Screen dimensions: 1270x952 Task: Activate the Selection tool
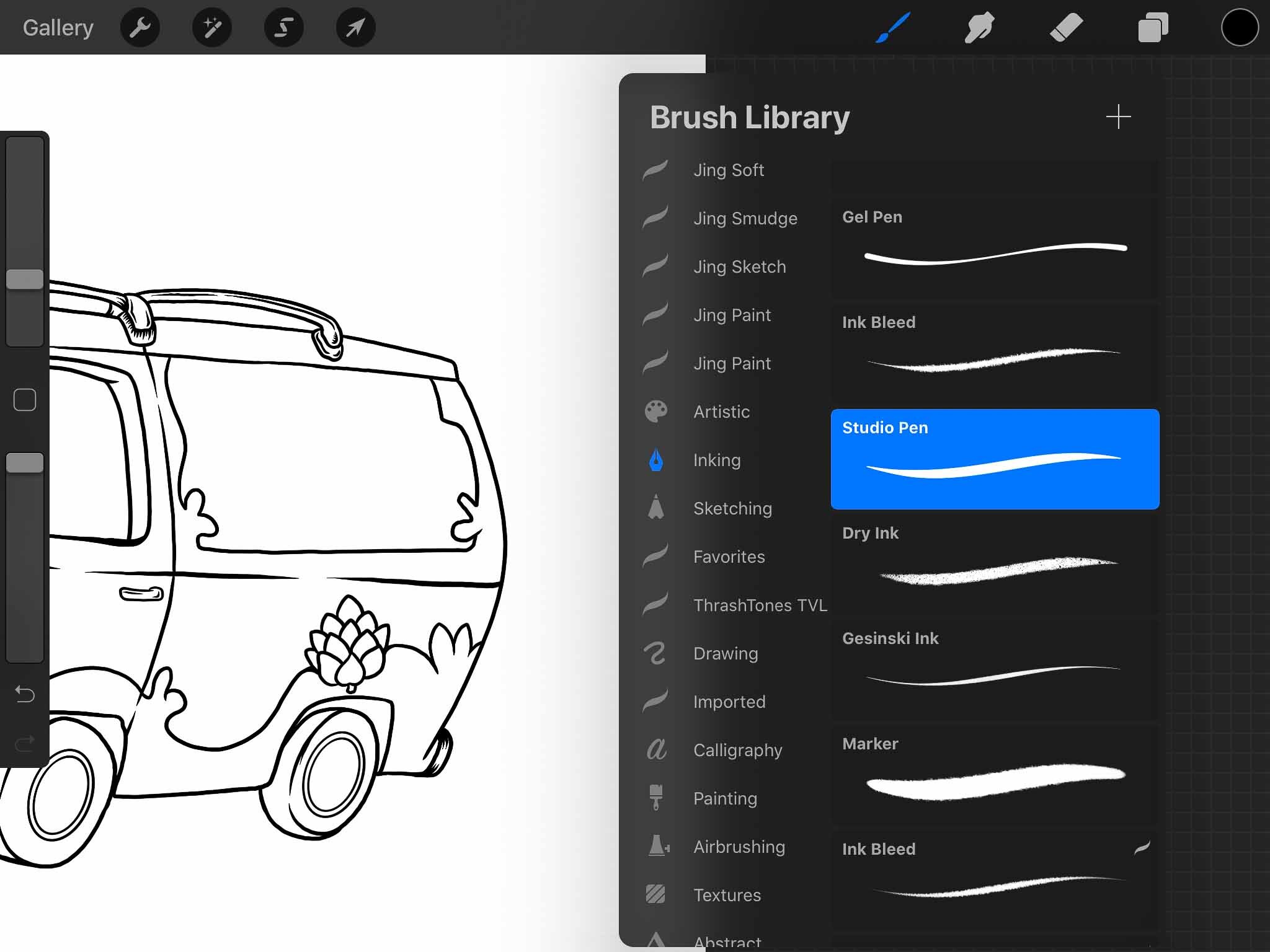[x=284, y=27]
